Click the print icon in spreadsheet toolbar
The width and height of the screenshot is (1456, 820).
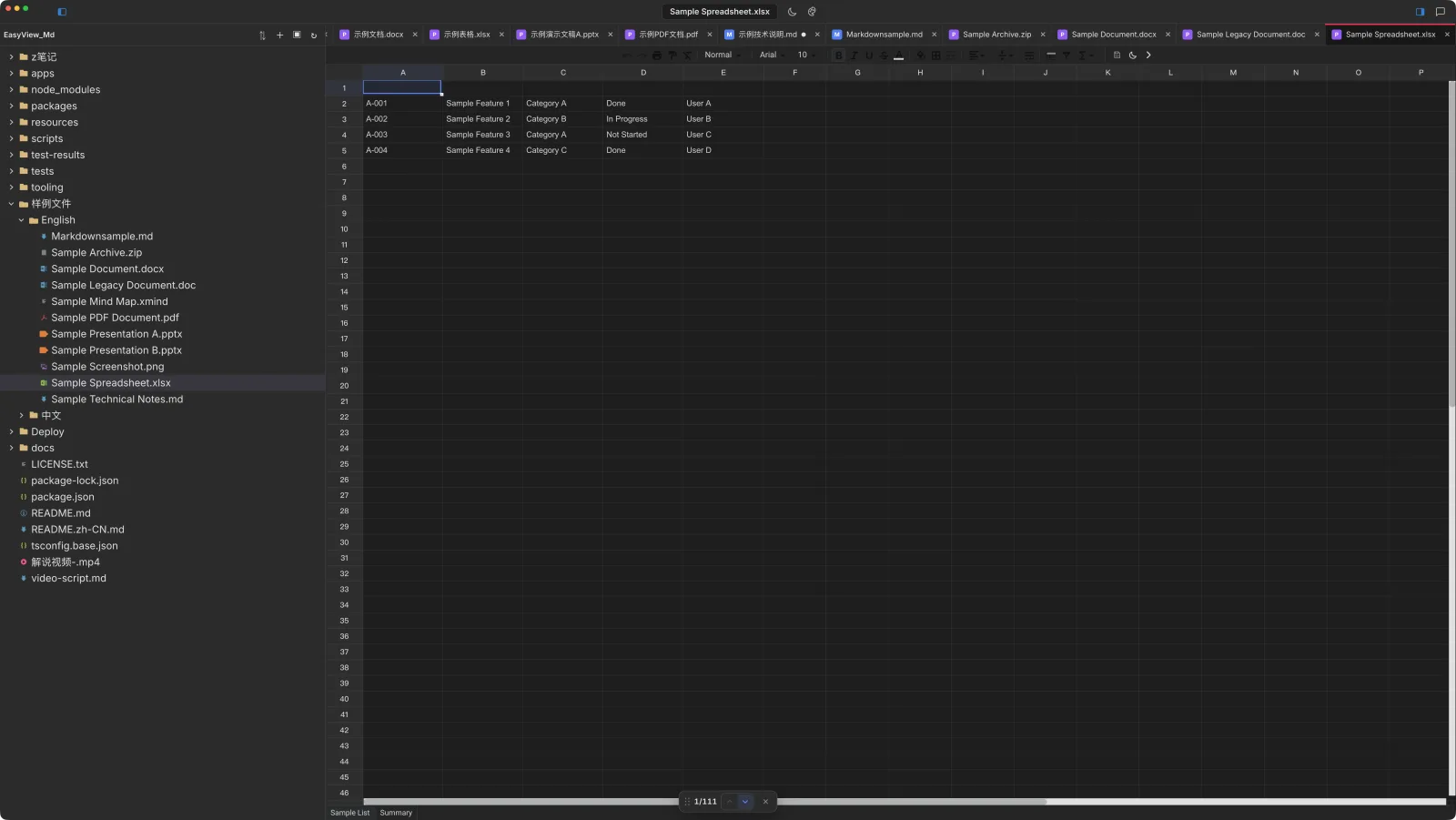tap(657, 56)
